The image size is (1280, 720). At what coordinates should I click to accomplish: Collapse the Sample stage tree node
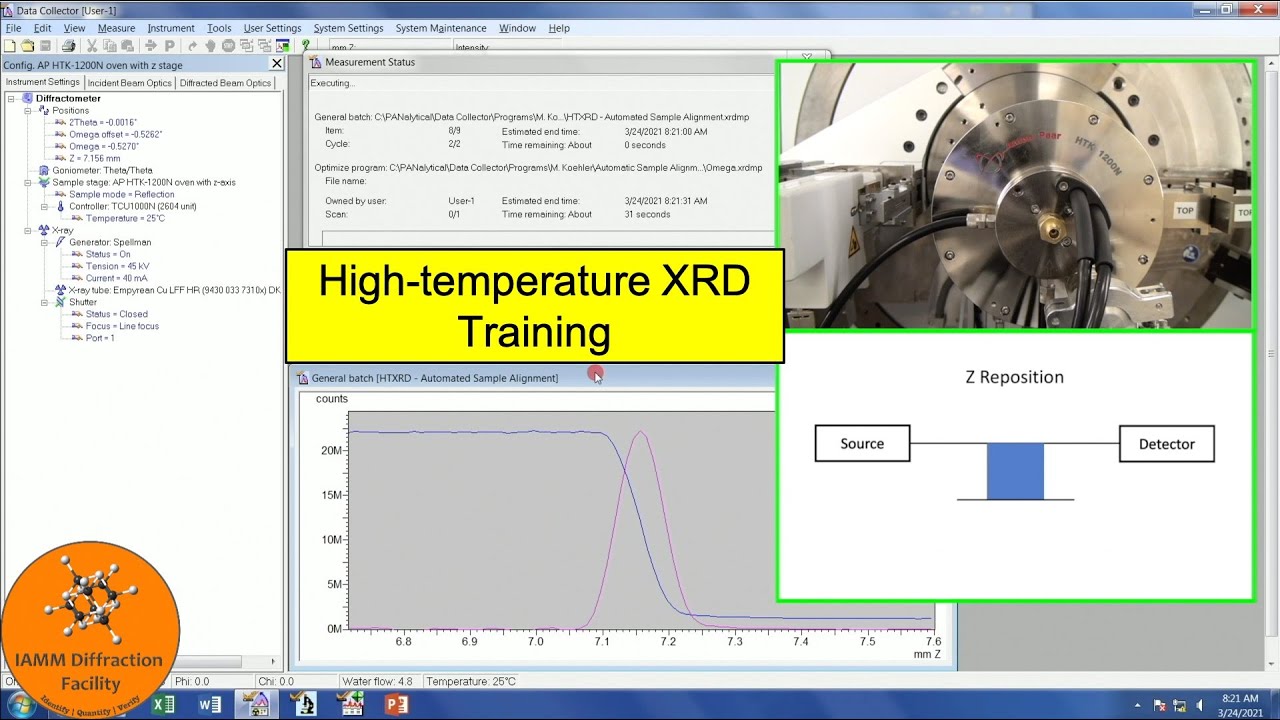pos(28,182)
